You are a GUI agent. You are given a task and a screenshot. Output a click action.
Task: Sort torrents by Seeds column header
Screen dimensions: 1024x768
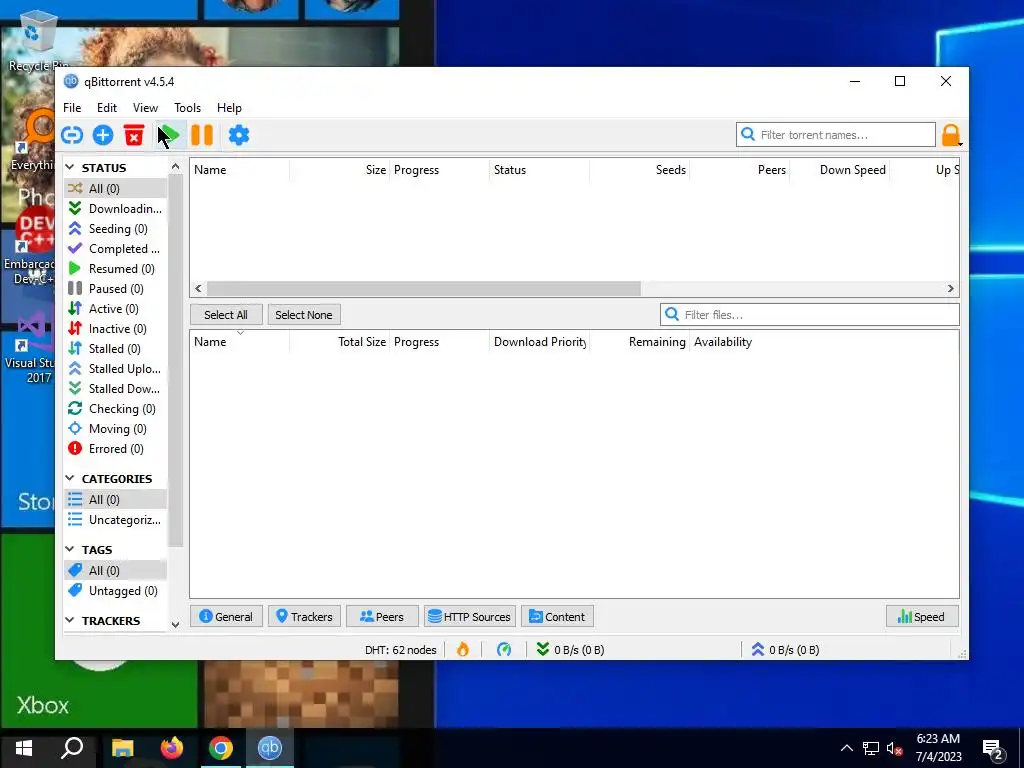click(x=639, y=170)
